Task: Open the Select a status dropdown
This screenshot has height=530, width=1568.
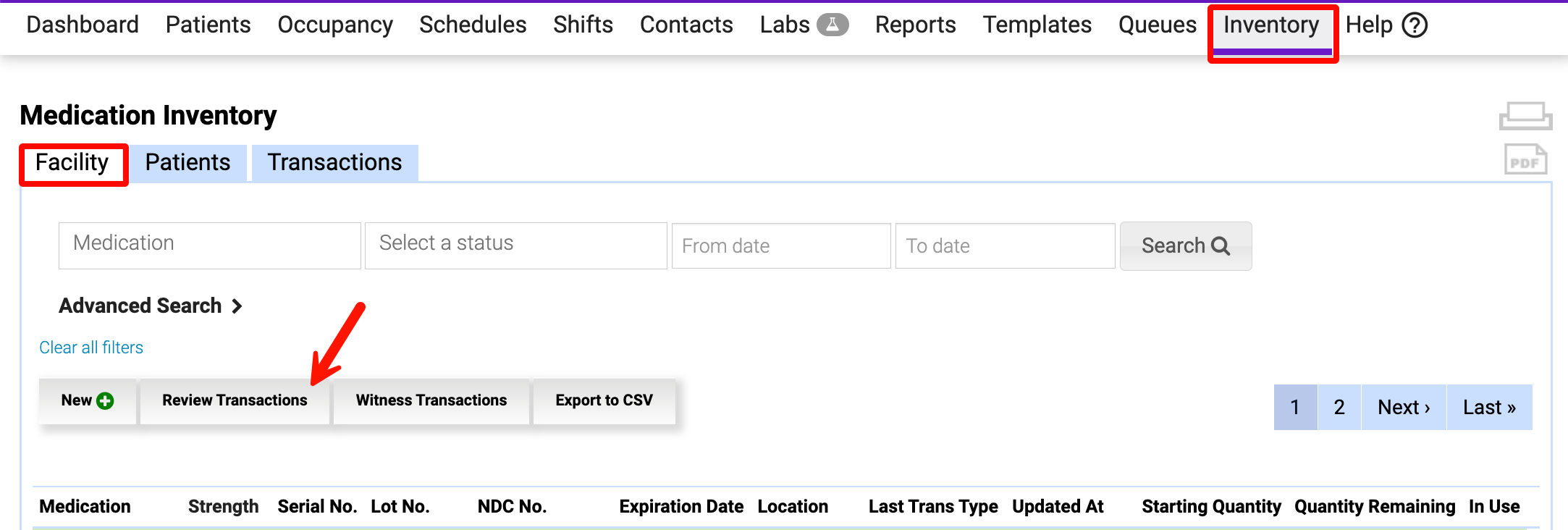Action: tap(515, 245)
